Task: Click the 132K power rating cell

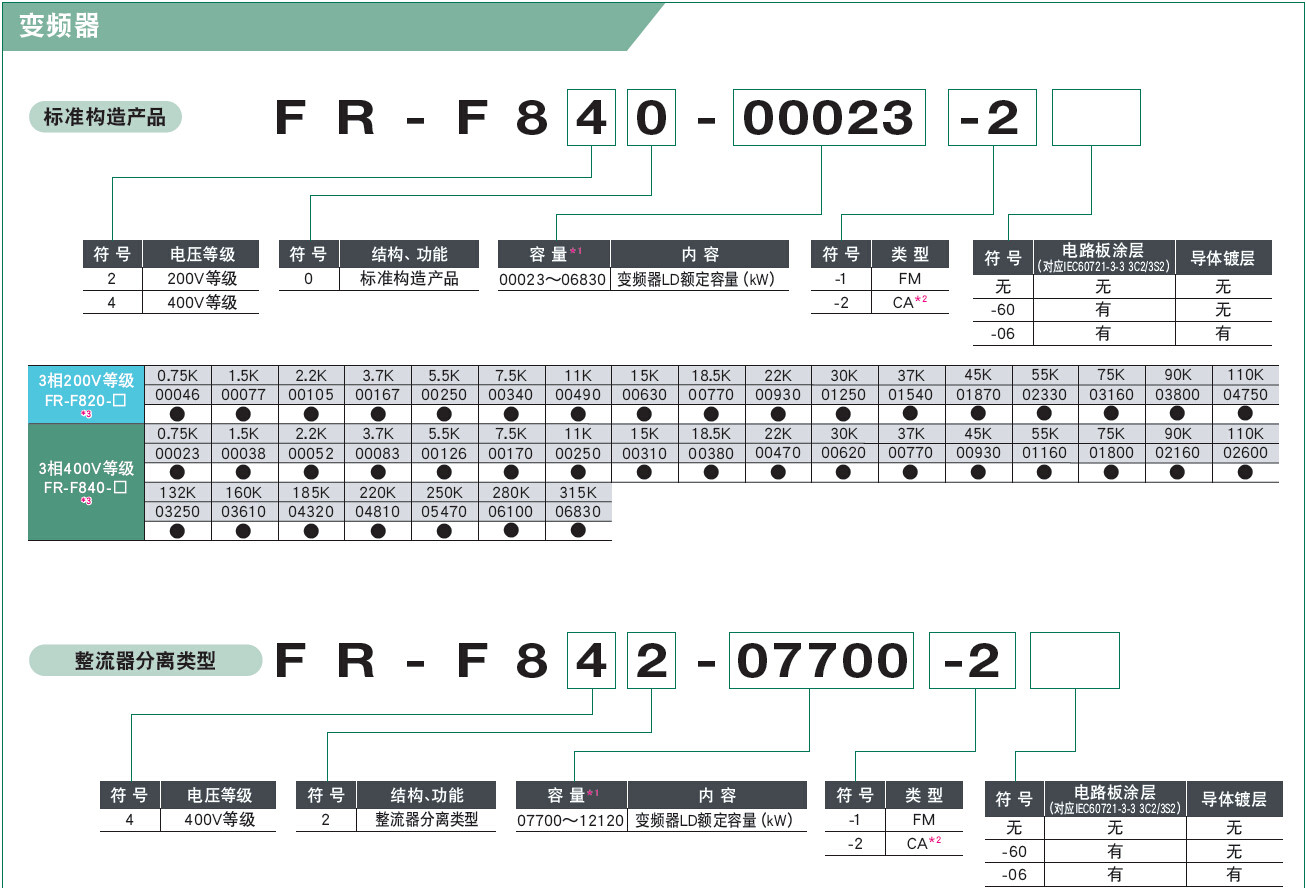Action: click(177, 492)
